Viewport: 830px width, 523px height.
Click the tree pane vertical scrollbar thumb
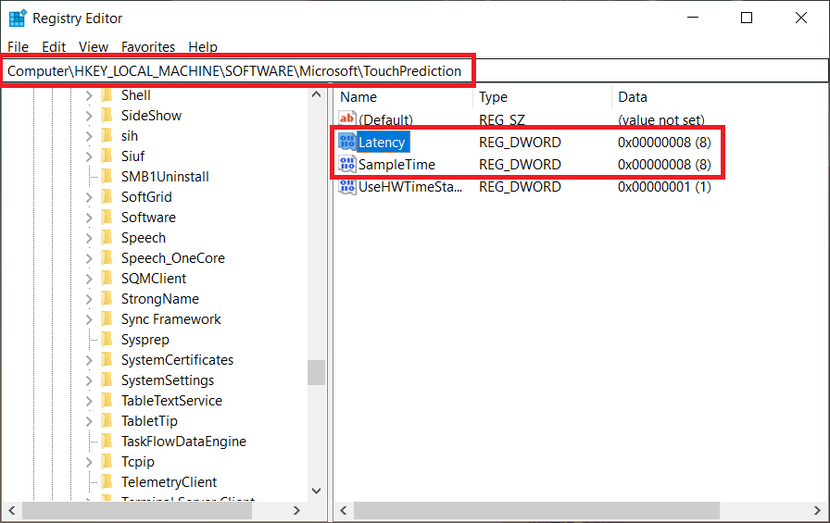317,373
